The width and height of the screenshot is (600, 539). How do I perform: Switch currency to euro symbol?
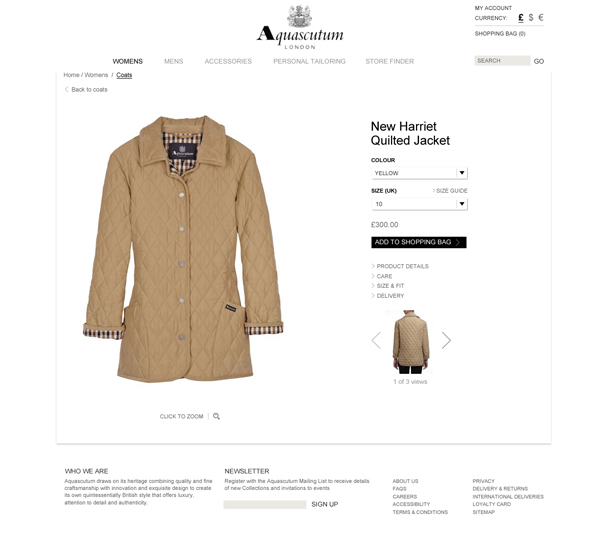541,18
